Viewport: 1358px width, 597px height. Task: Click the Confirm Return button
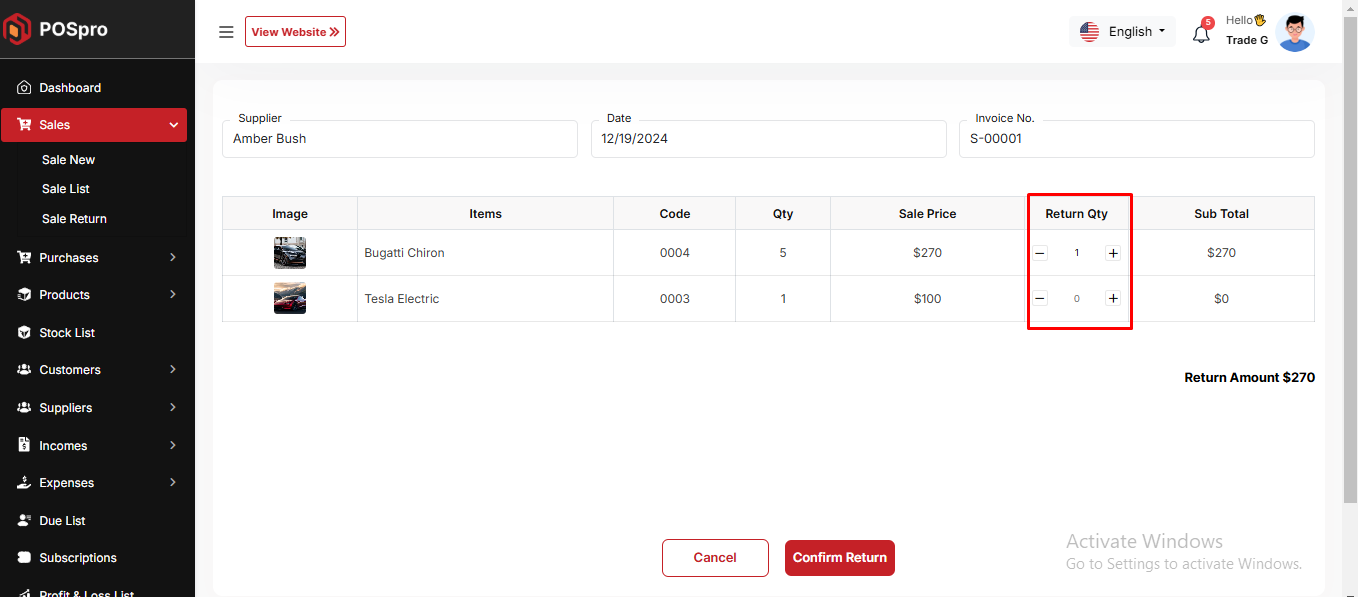coord(839,558)
